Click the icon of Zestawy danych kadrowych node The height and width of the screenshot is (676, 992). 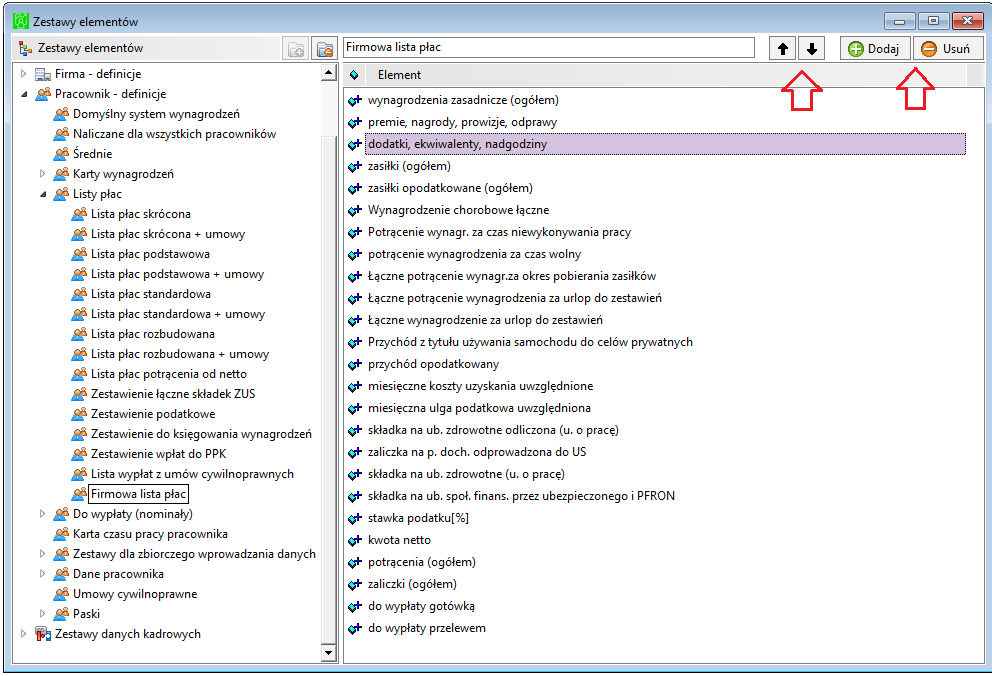[x=43, y=634]
